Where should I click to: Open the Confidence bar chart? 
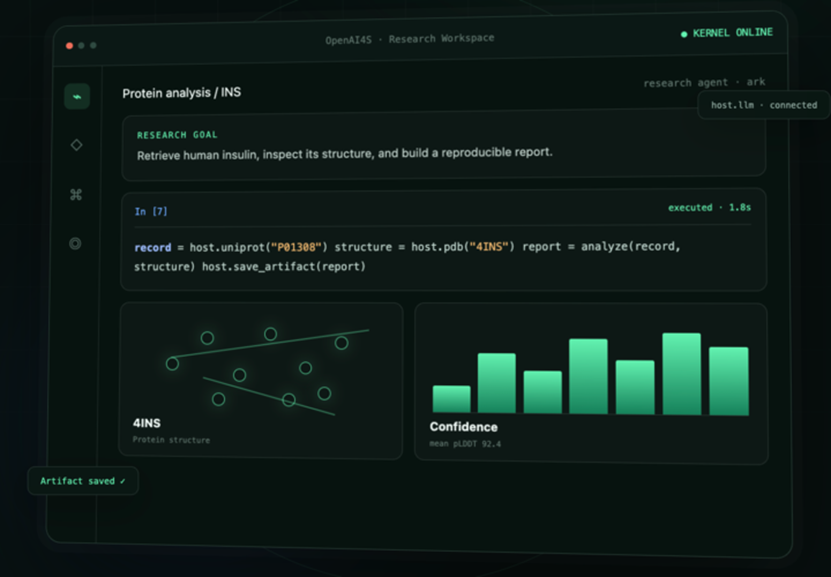click(590, 374)
